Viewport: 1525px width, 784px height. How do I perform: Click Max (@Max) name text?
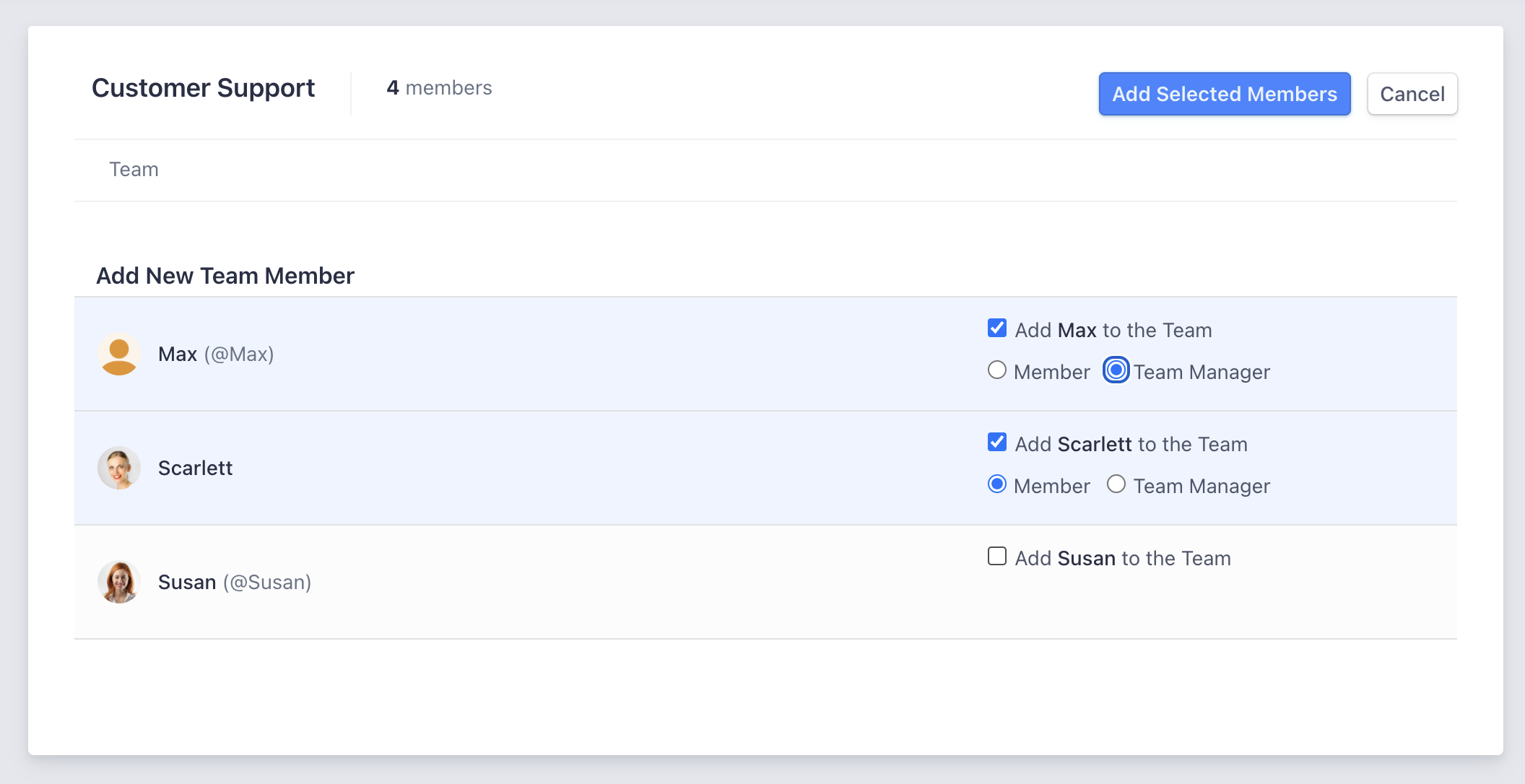(216, 354)
